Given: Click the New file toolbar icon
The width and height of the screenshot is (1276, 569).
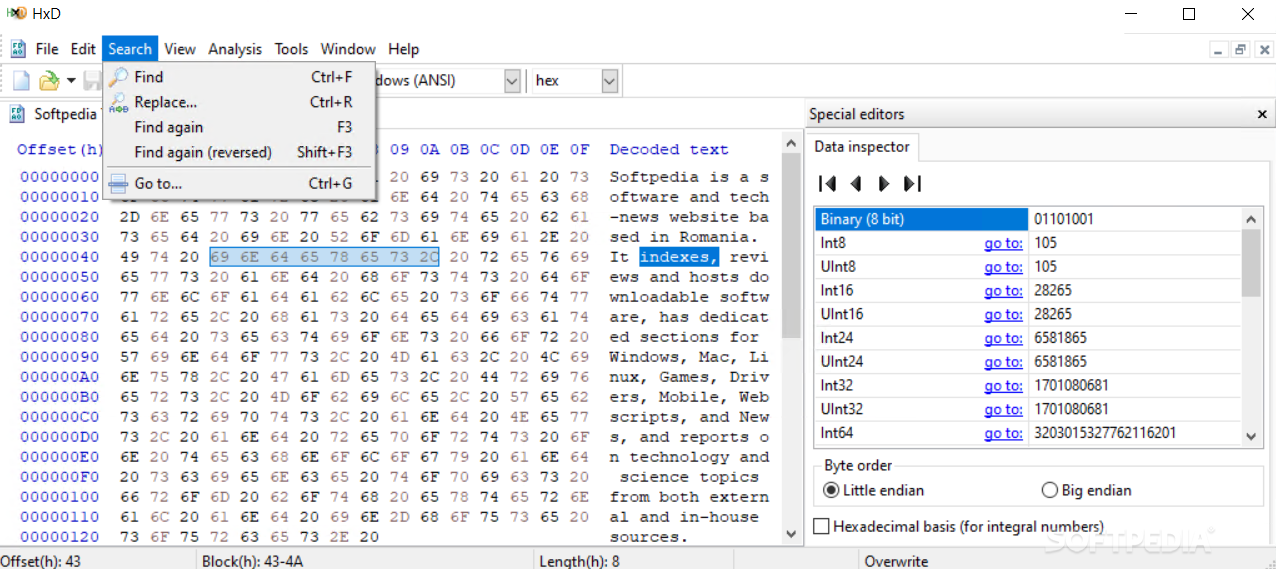Looking at the screenshot, I should tap(21, 81).
